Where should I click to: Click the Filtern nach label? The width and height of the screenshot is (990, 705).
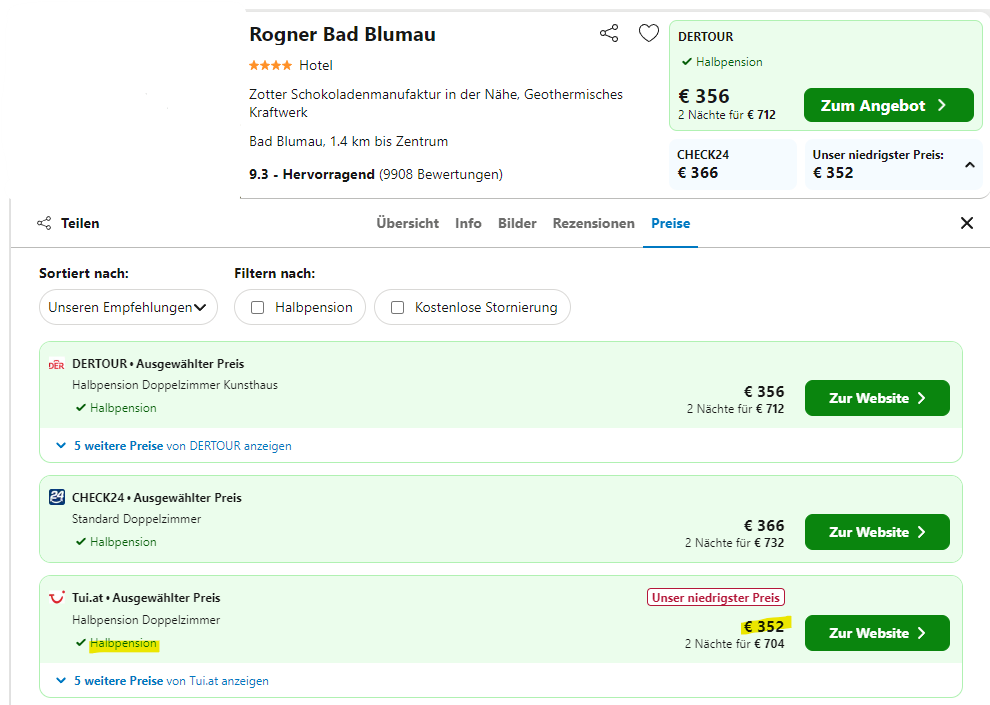pyautogui.click(x=275, y=273)
